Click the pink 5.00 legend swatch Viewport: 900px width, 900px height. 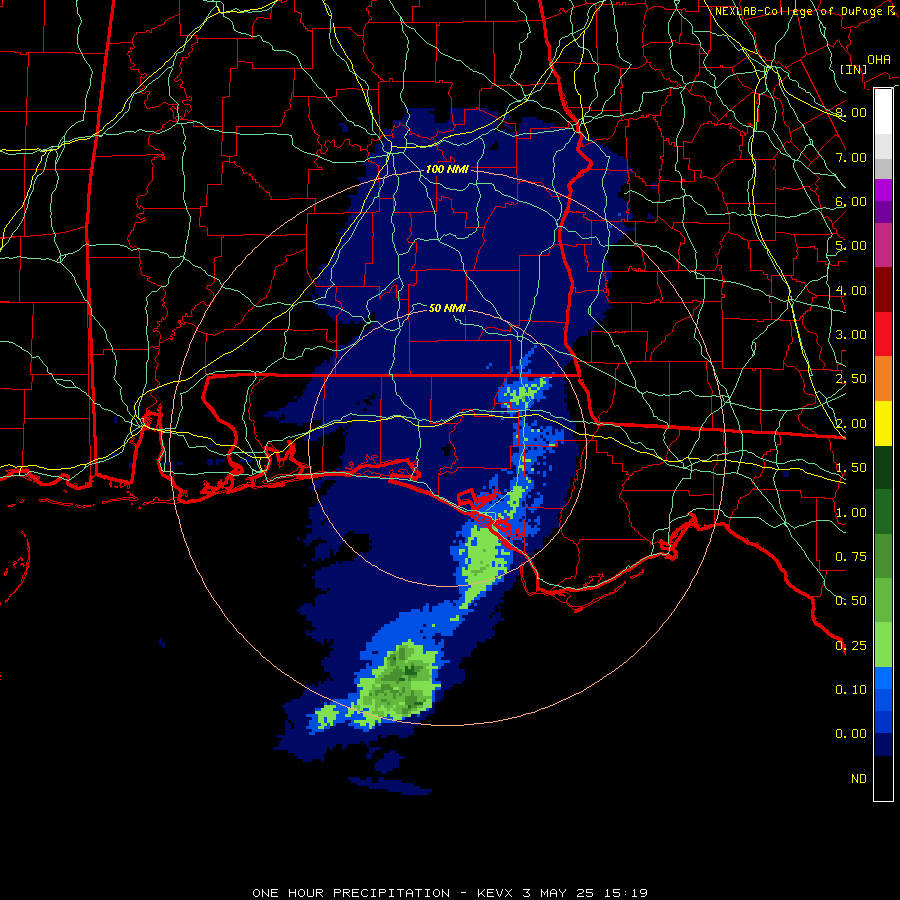coord(883,245)
